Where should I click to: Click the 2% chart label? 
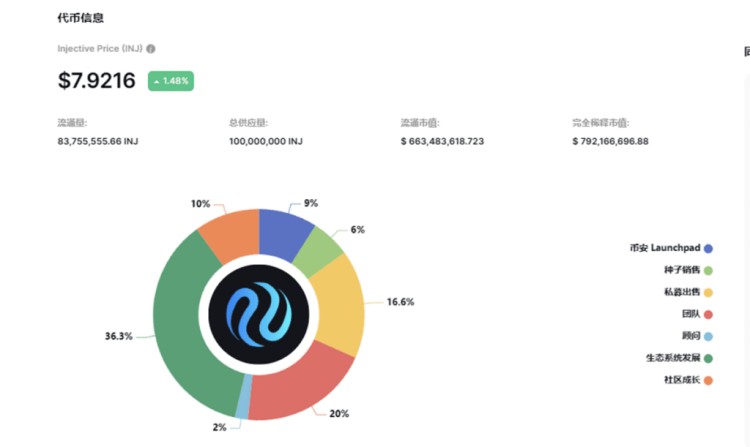click(220, 427)
